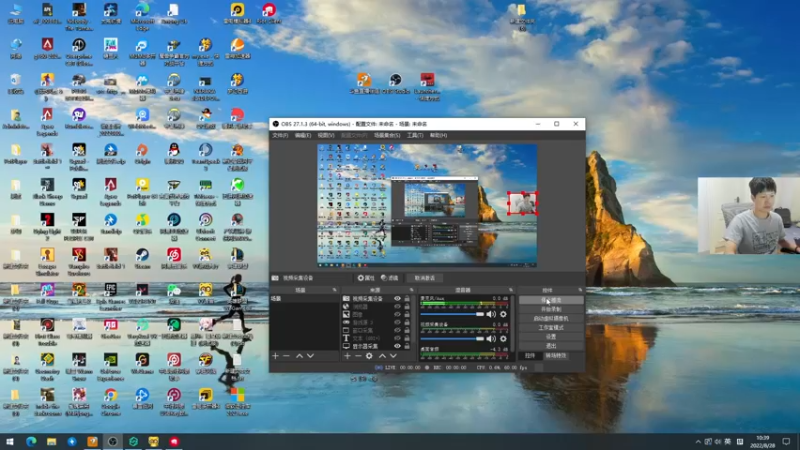This screenshot has height=450, width=800.
Task: Open the Microsoft Edge desktop icon
Action: tap(142, 15)
